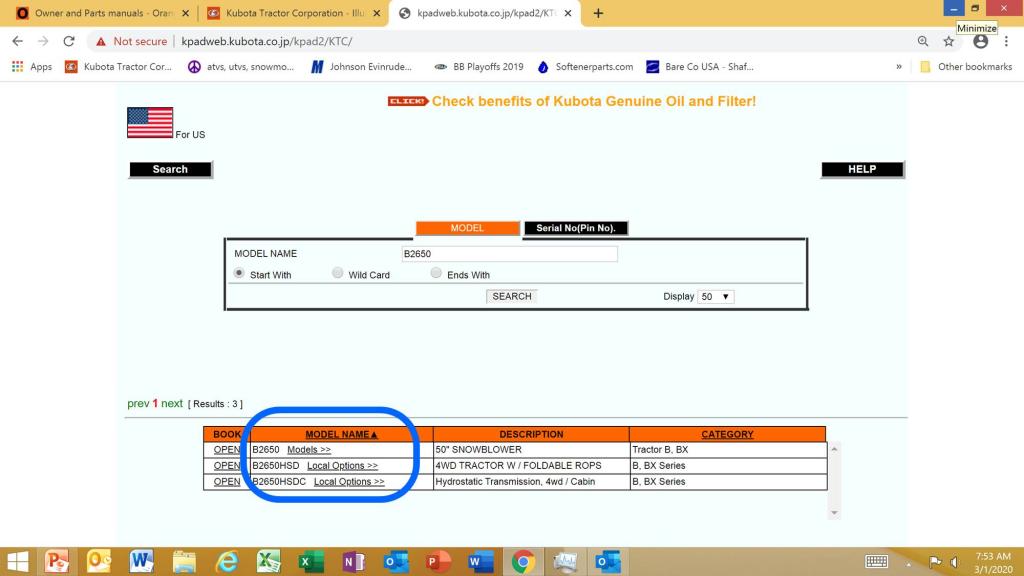Select Start With radio option
This screenshot has width=1024, height=576.
(x=239, y=274)
